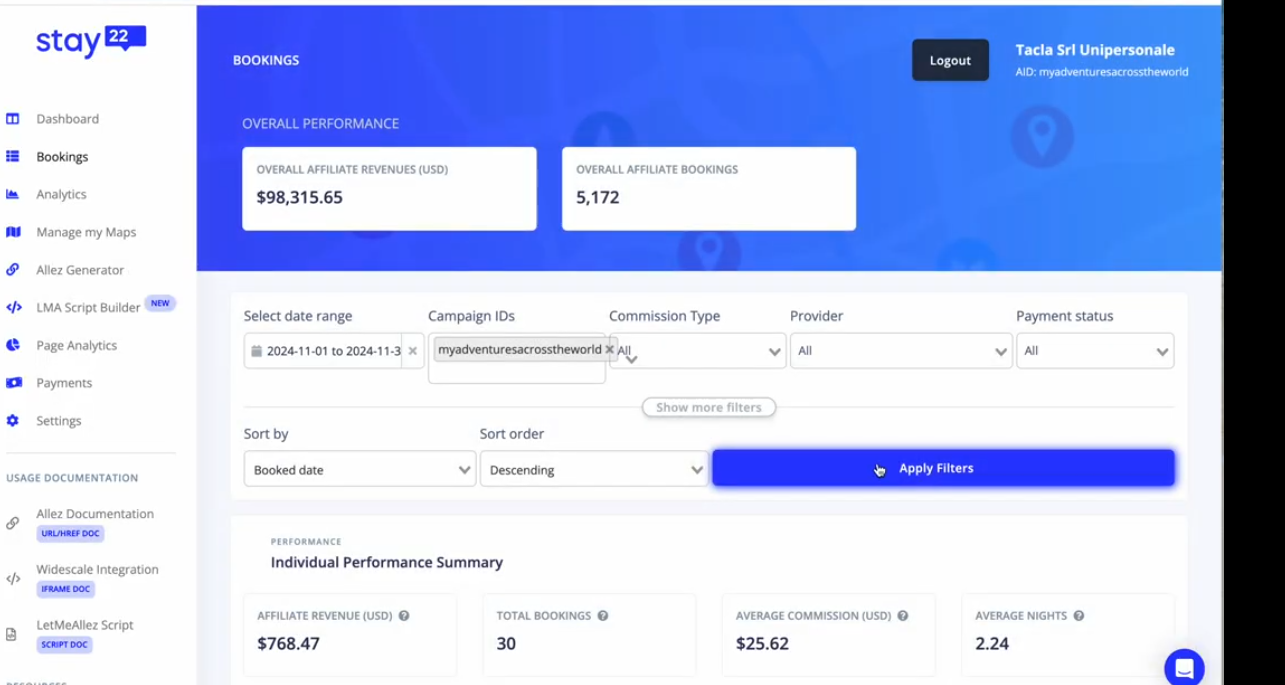
Task: Click the $98,315.65 overall revenue value
Action: pos(300,197)
